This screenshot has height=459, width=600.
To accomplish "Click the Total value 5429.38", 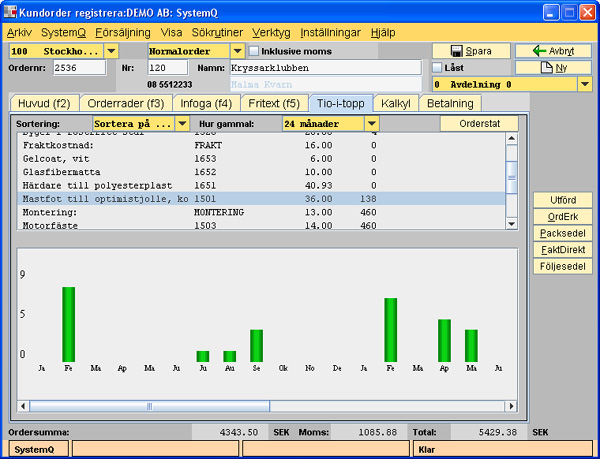I will coord(497,433).
